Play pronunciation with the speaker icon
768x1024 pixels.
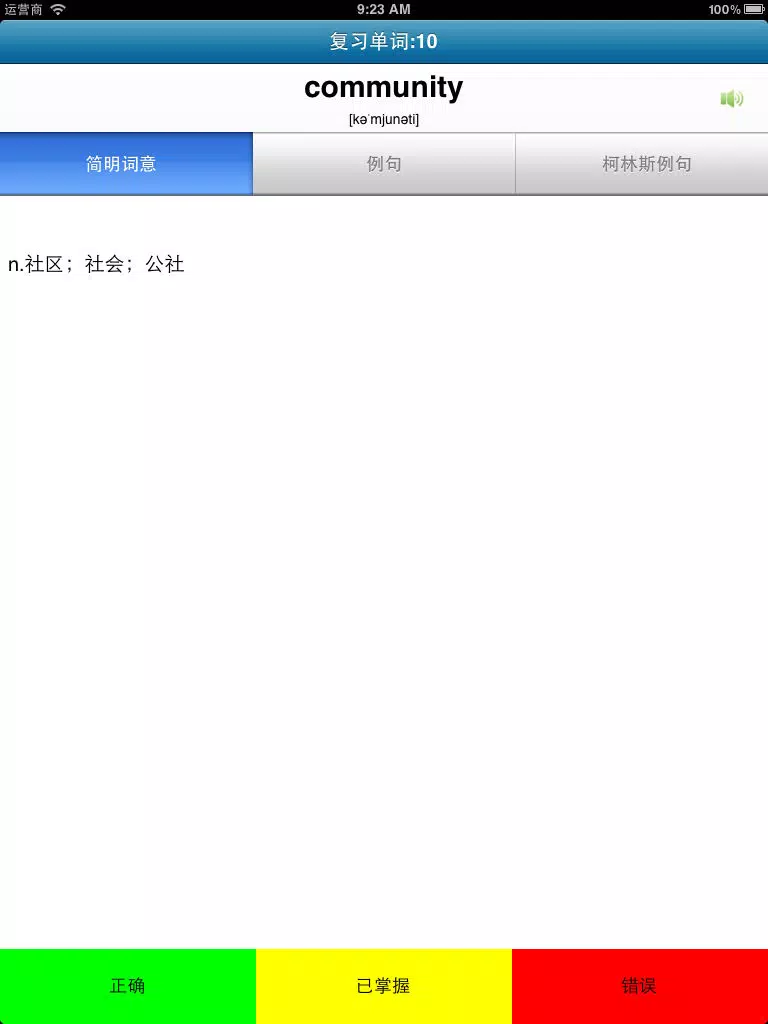coord(731,99)
